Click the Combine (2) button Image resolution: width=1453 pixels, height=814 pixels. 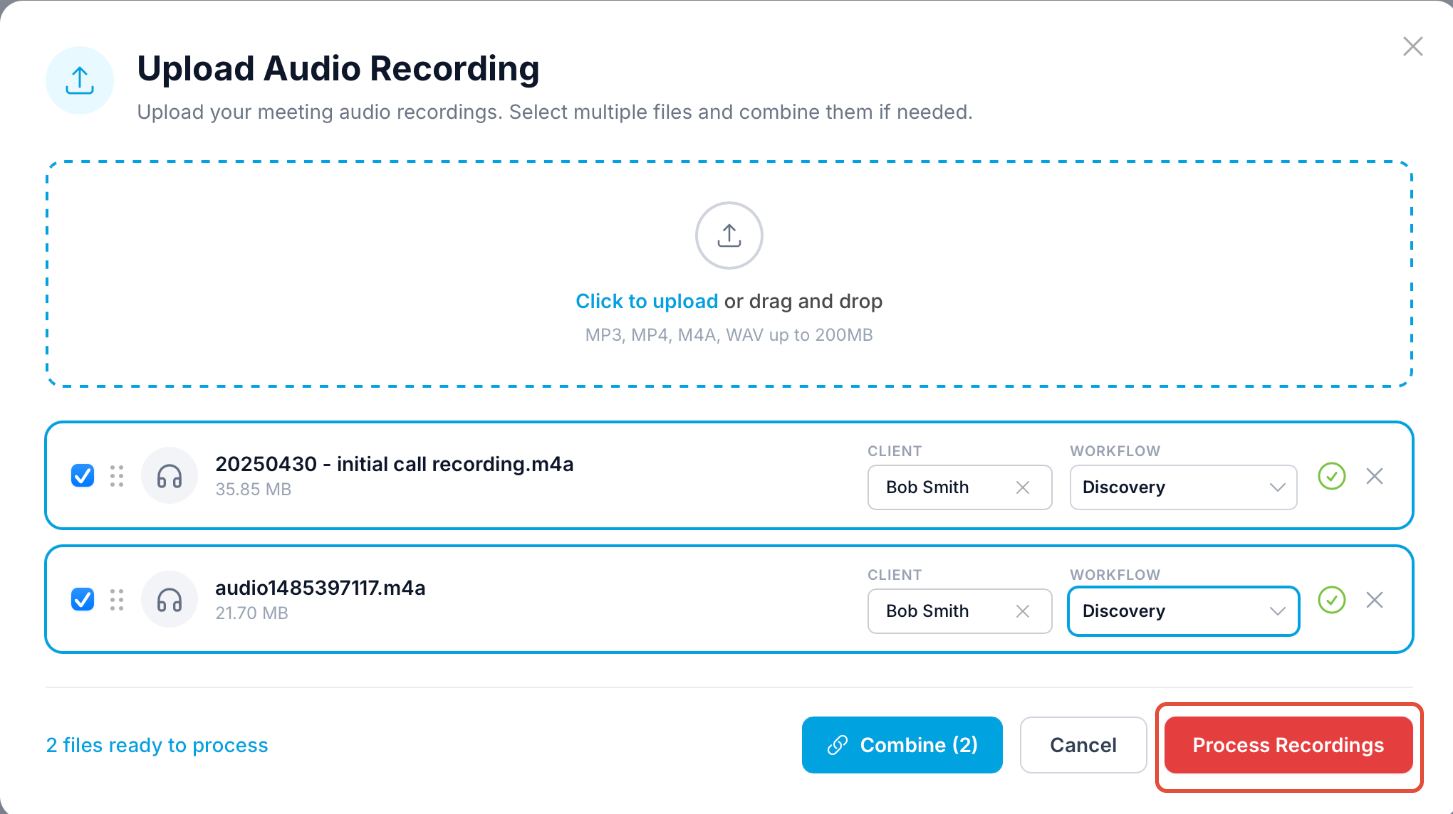902,745
